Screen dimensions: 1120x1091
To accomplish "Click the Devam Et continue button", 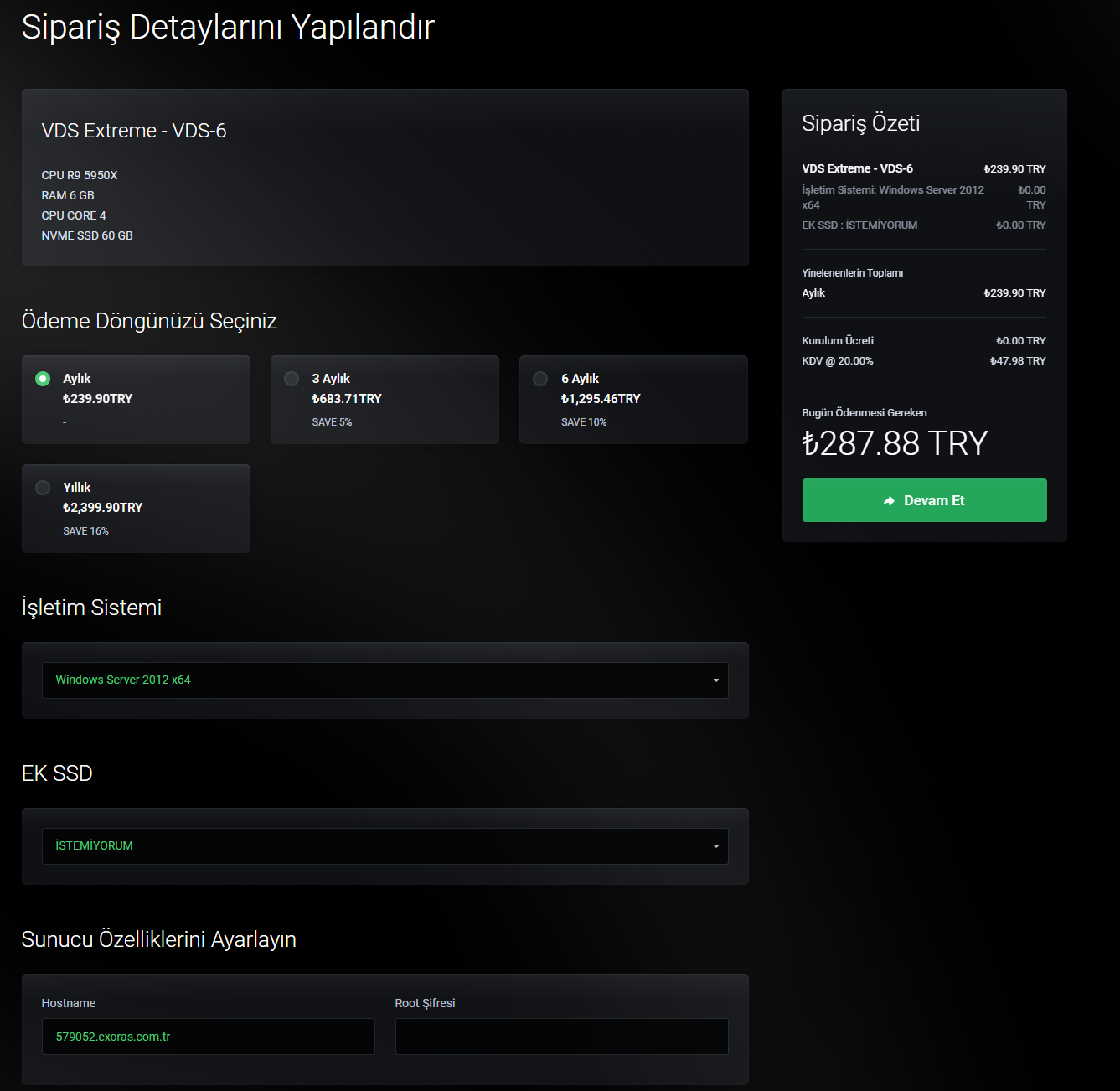I will (x=924, y=500).
